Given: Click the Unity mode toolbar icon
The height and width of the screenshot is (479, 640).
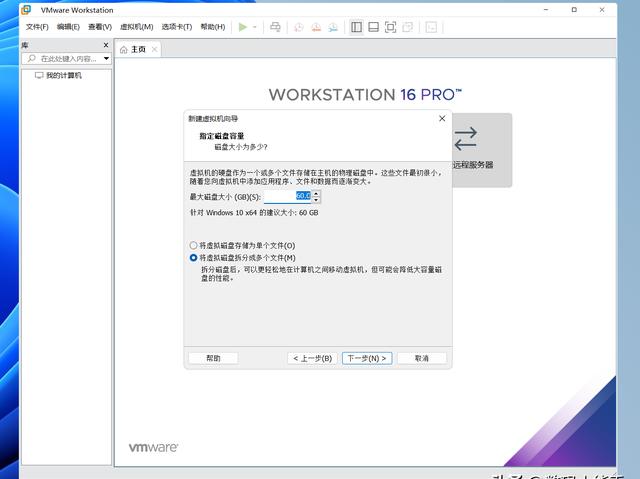Looking at the screenshot, I should click(407, 27).
